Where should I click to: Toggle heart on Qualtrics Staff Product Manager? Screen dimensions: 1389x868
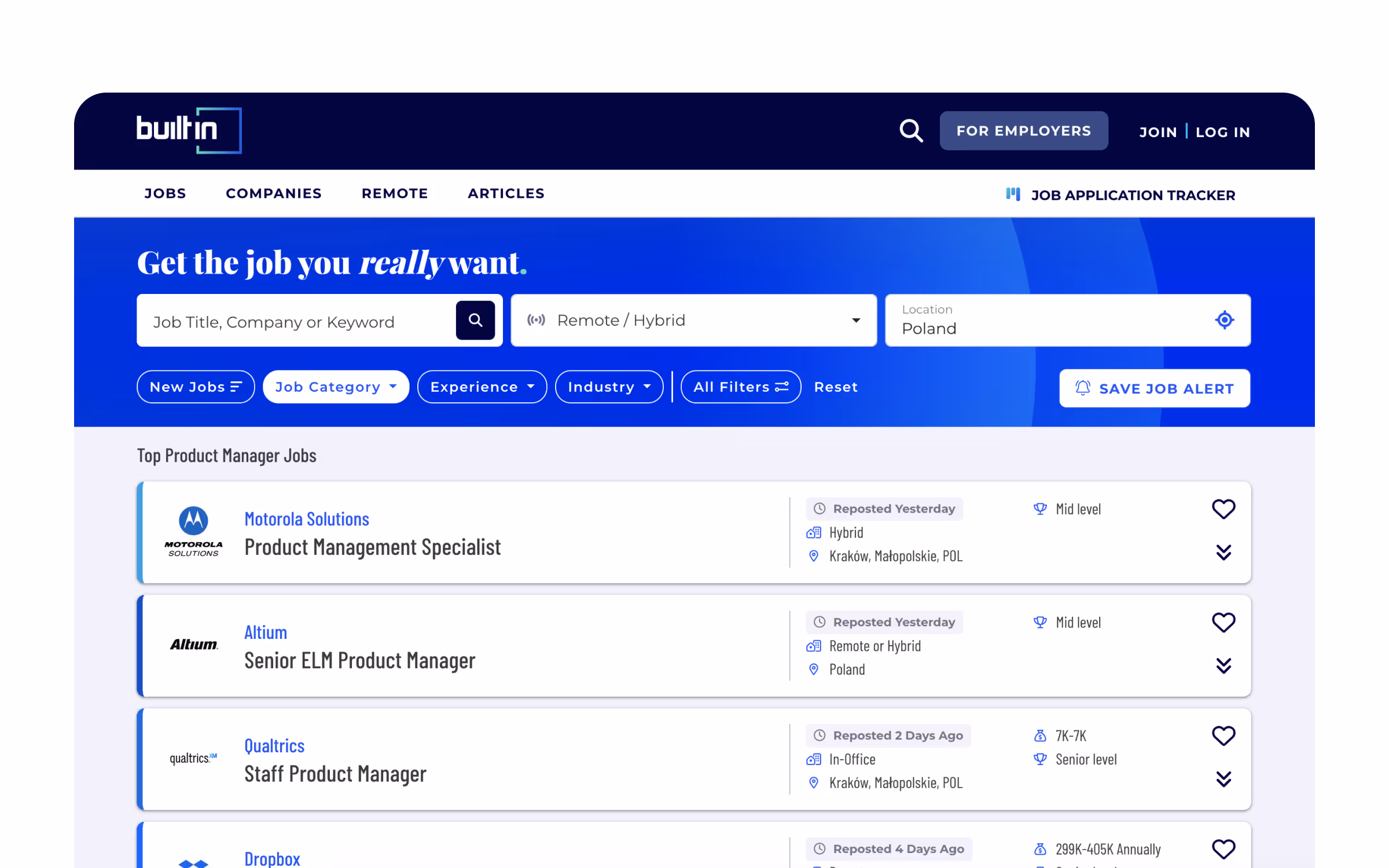(x=1223, y=736)
